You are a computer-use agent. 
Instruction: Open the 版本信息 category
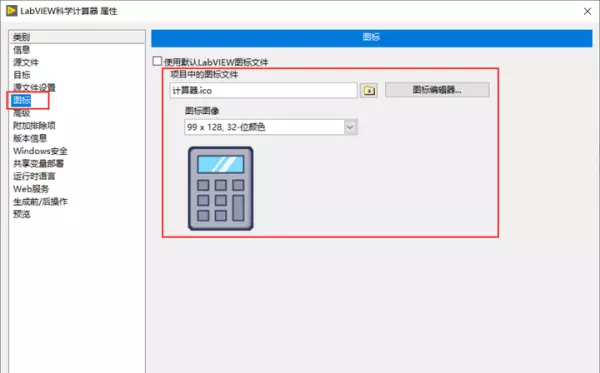pos(30,138)
